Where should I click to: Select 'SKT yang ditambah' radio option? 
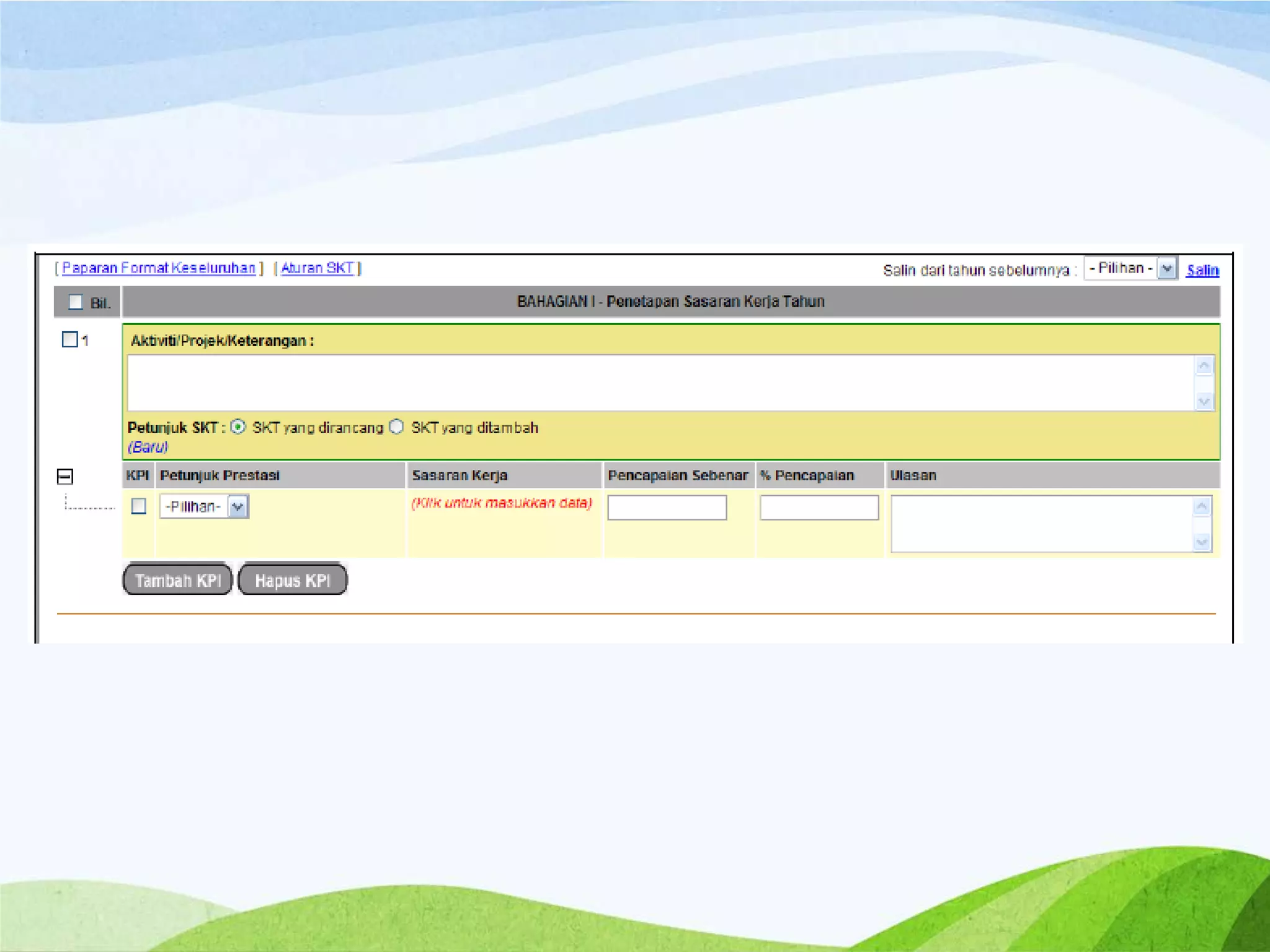coord(397,427)
